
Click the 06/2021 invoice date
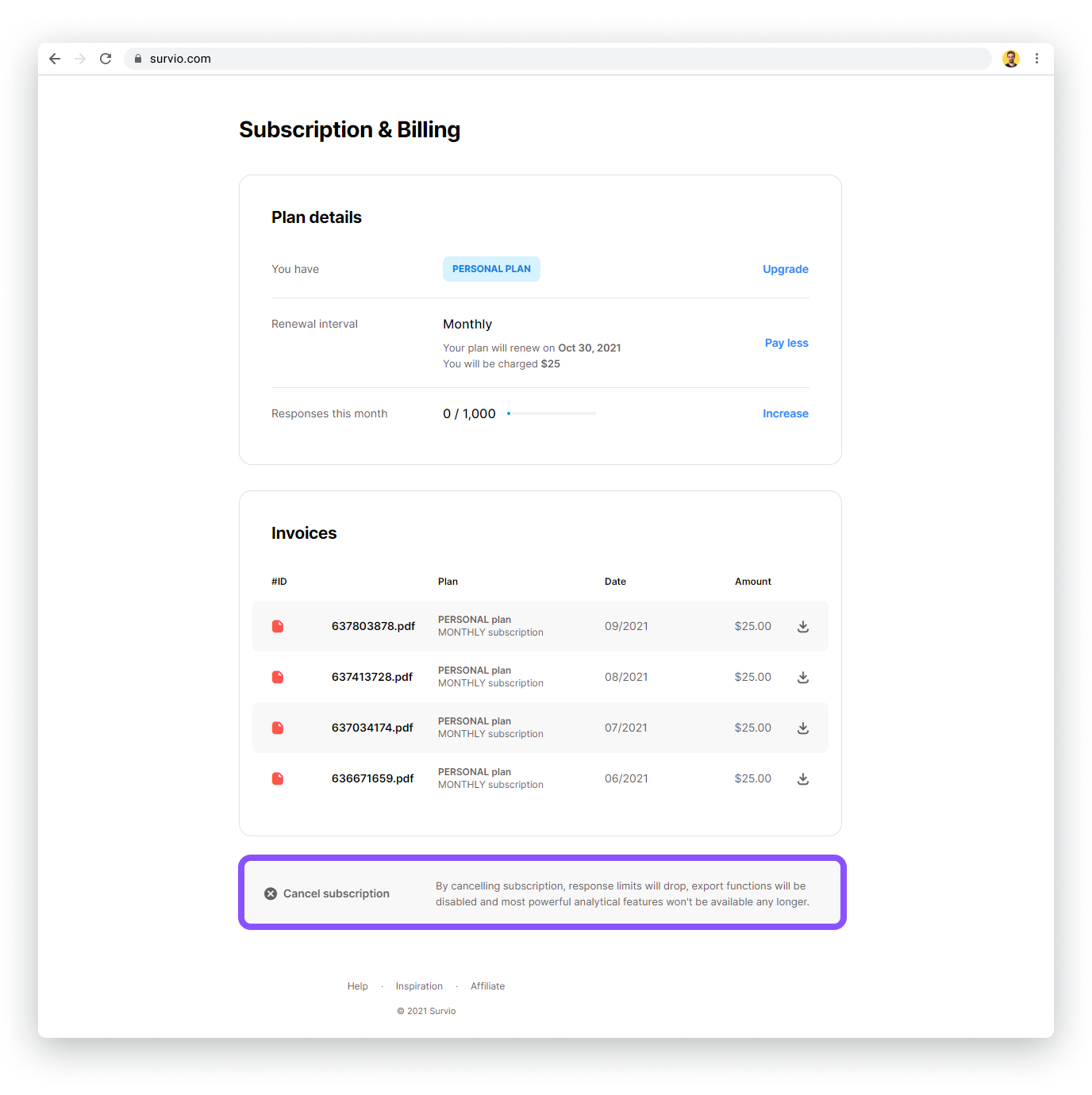[x=626, y=778]
